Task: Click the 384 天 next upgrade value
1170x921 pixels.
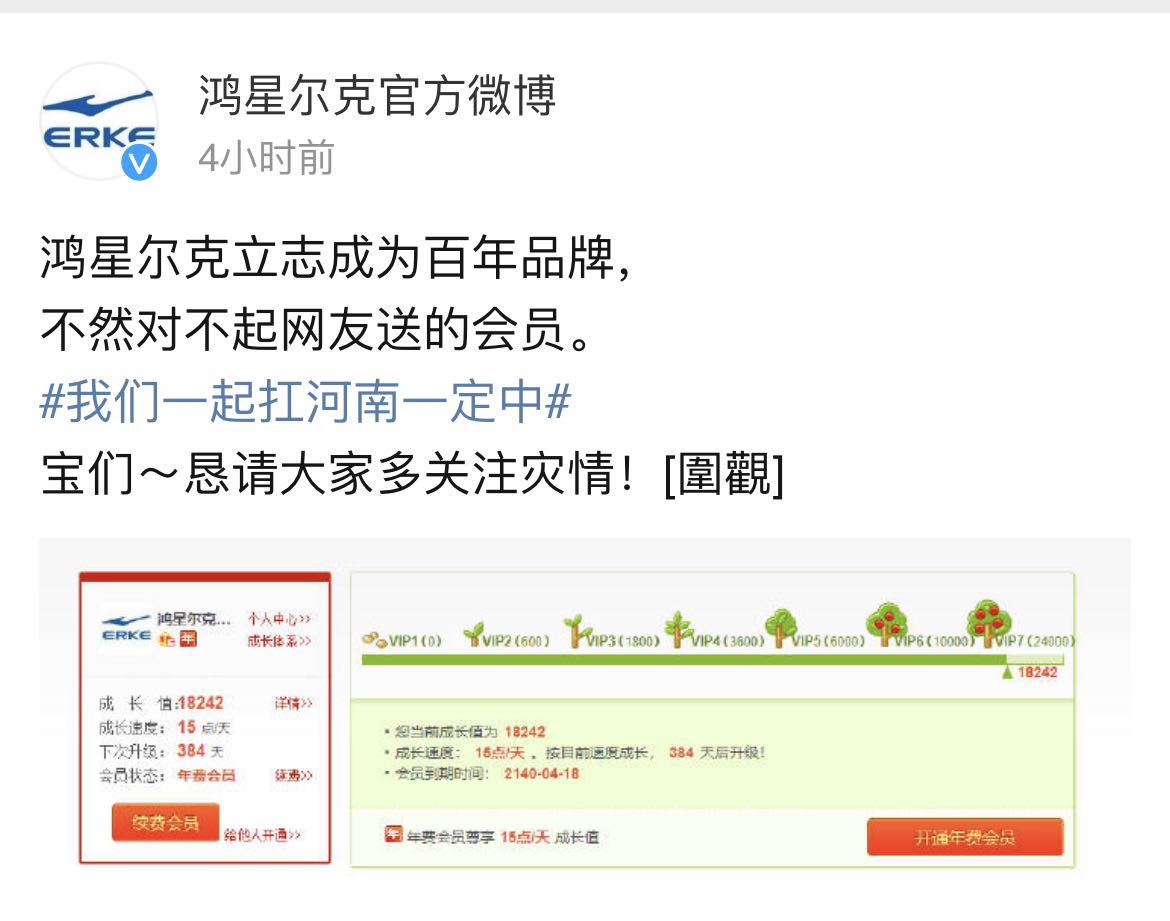Action: (x=200, y=751)
